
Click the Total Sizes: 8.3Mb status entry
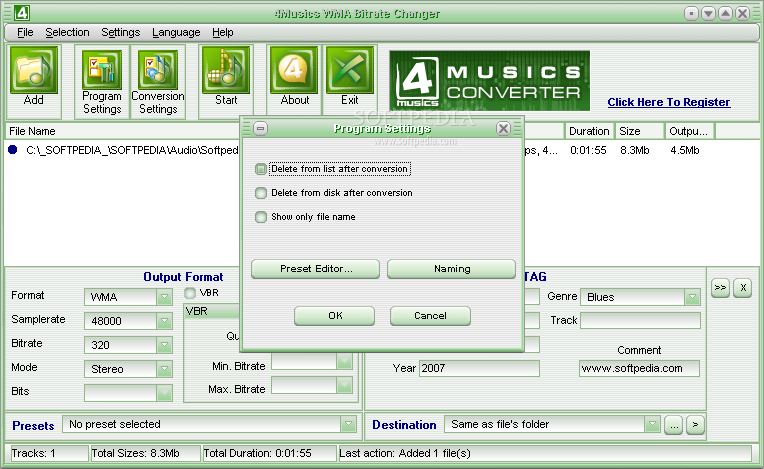click(x=145, y=453)
